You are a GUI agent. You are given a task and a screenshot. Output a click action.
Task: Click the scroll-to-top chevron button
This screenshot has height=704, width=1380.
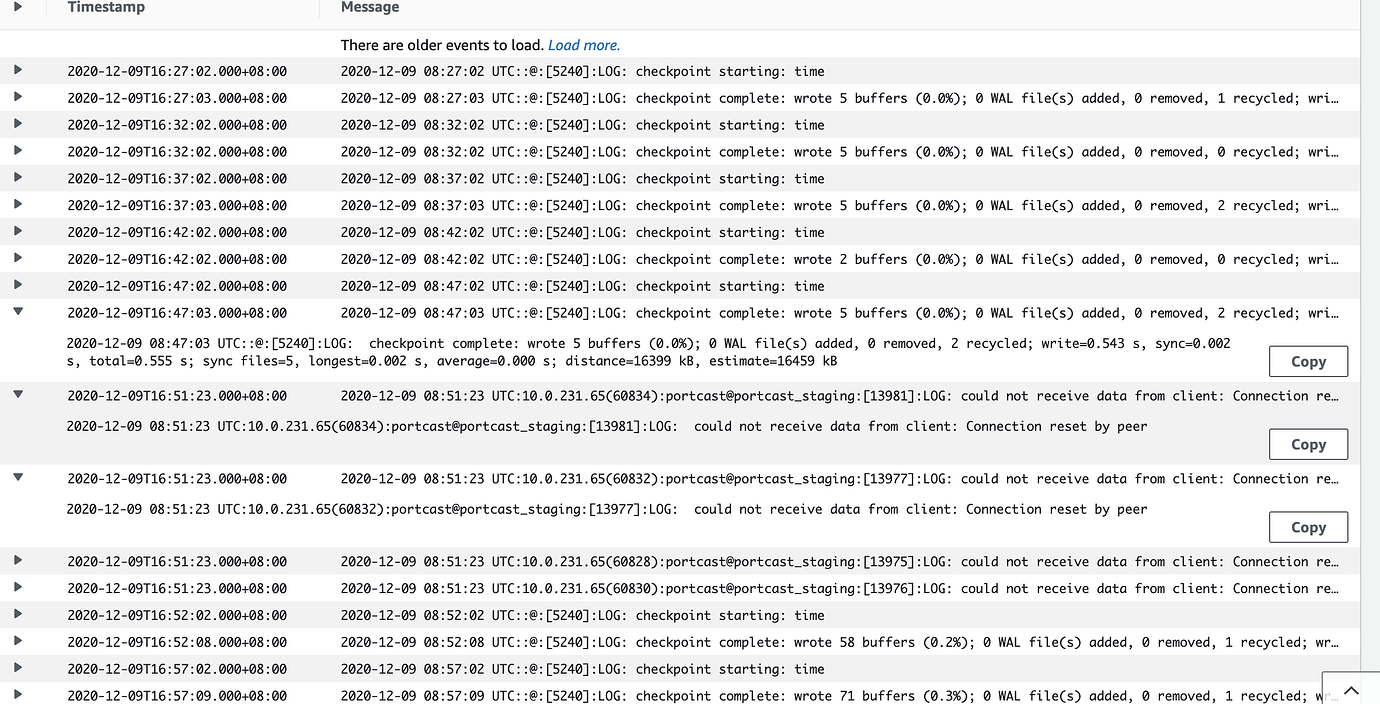[1351, 690]
